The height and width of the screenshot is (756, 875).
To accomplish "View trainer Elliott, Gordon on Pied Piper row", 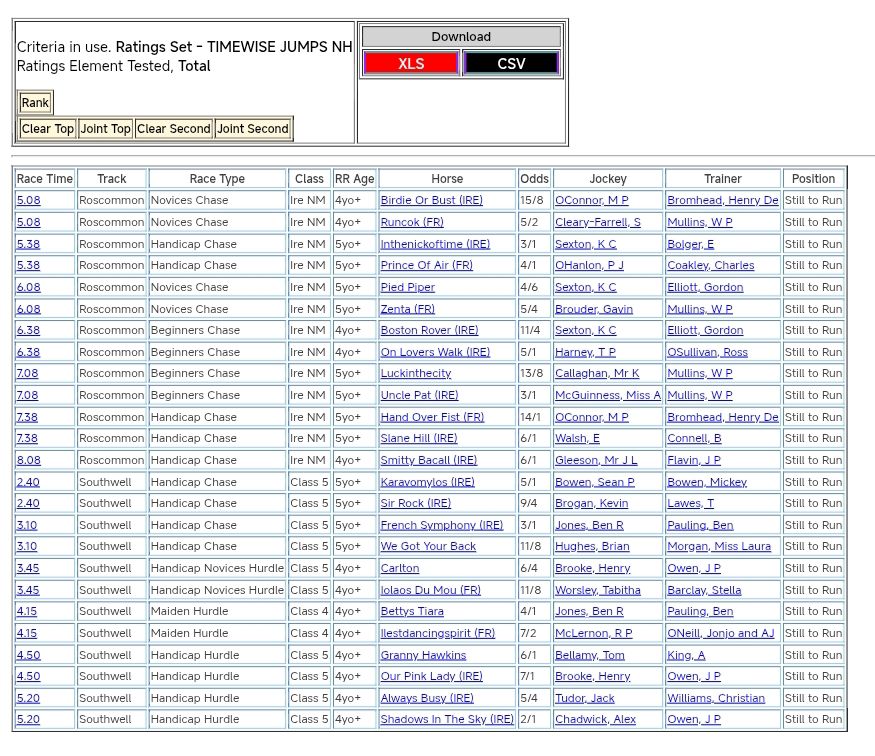I will coord(705,287).
